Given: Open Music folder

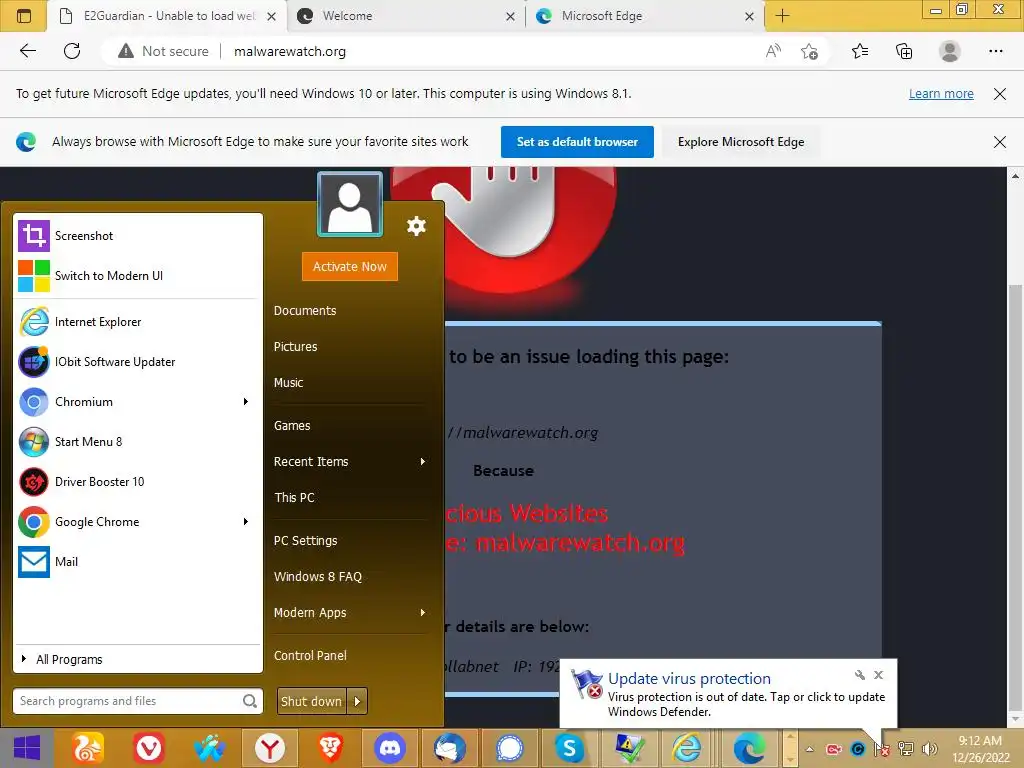Looking at the screenshot, I should click(x=288, y=383).
